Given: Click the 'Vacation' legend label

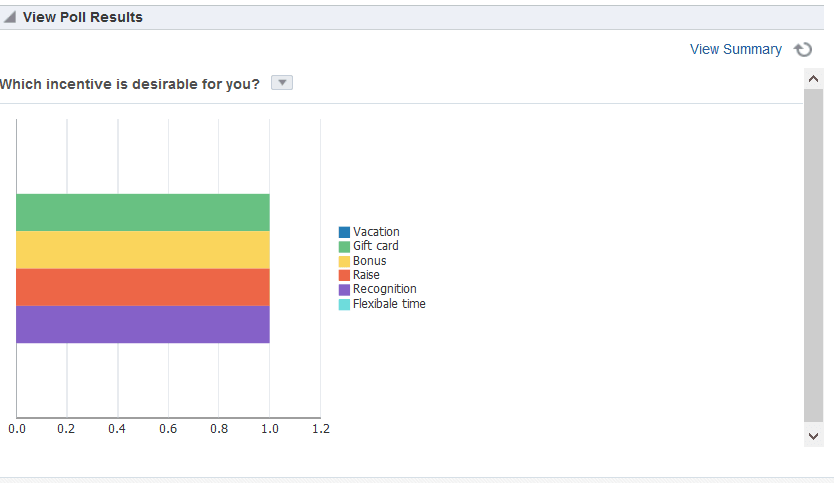Looking at the screenshot, I should pos(376,232).
